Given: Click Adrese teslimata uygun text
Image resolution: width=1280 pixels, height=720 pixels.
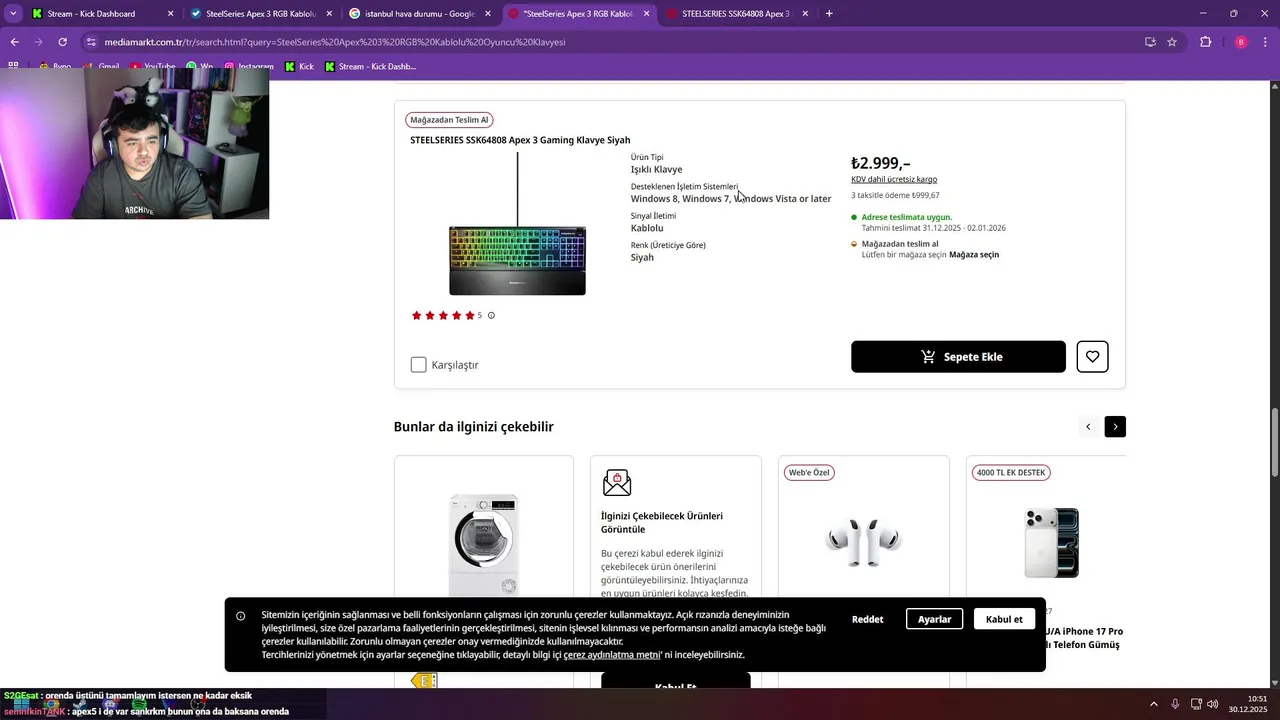Looking at the screenshot, I should pyautogui.click(x=907, y=217).
